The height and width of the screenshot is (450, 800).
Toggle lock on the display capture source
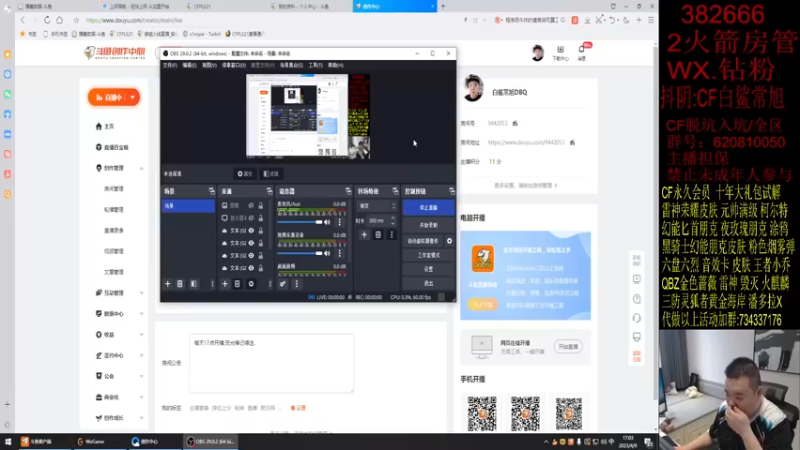[x=261, y=218]
